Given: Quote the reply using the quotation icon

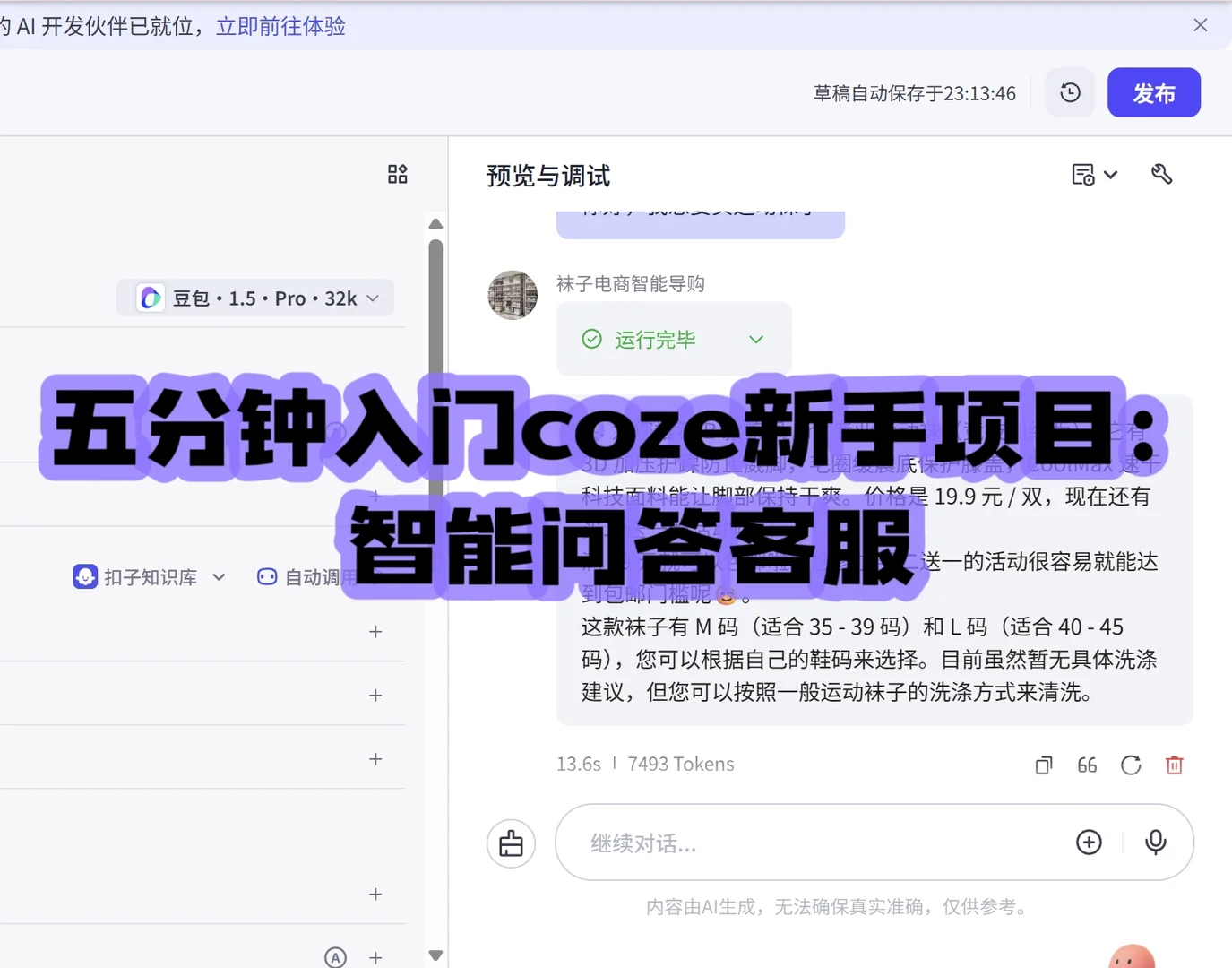Looking at the screenshot, I should point(1087,765).
